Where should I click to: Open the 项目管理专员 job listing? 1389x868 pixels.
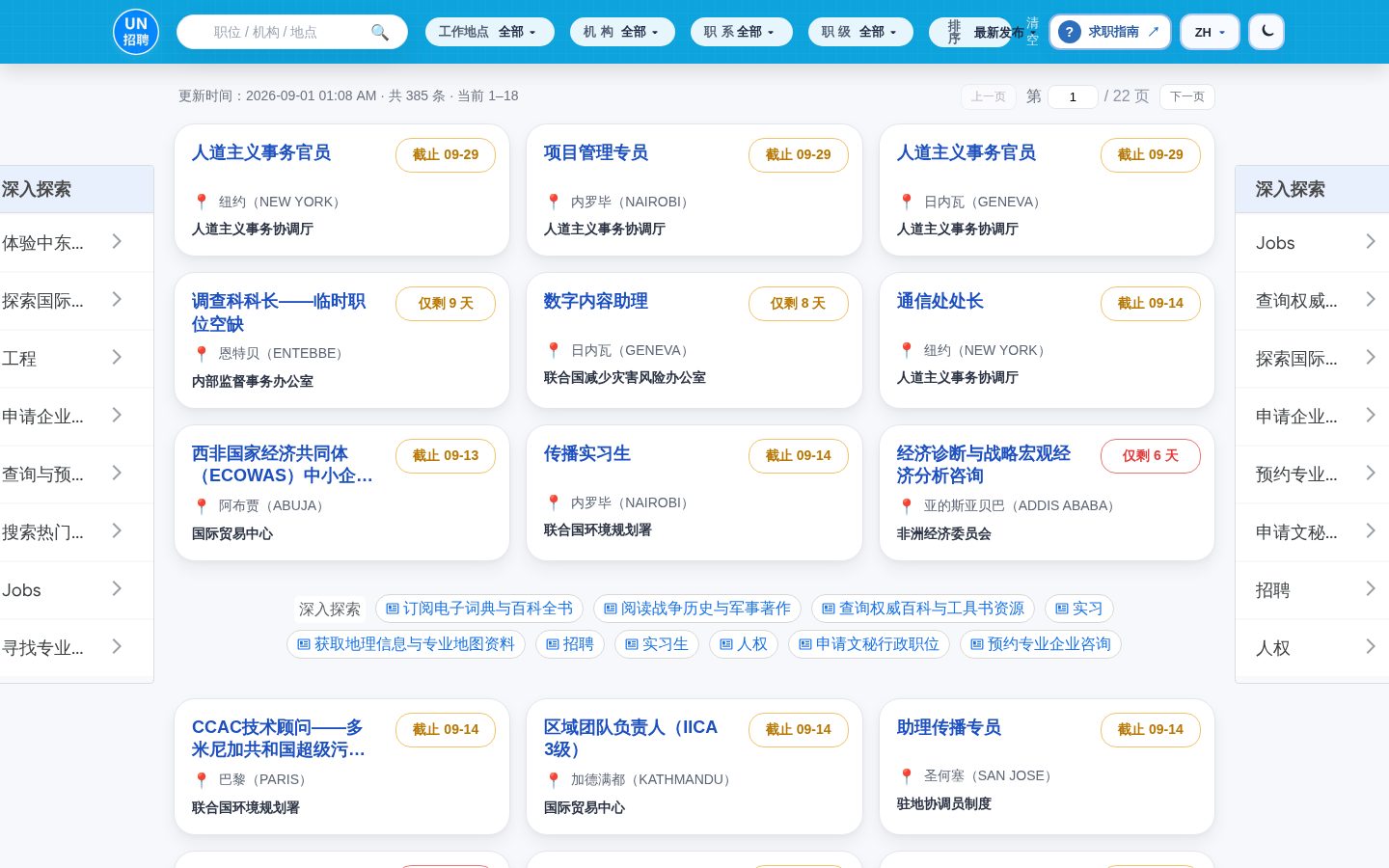(595, 152)
